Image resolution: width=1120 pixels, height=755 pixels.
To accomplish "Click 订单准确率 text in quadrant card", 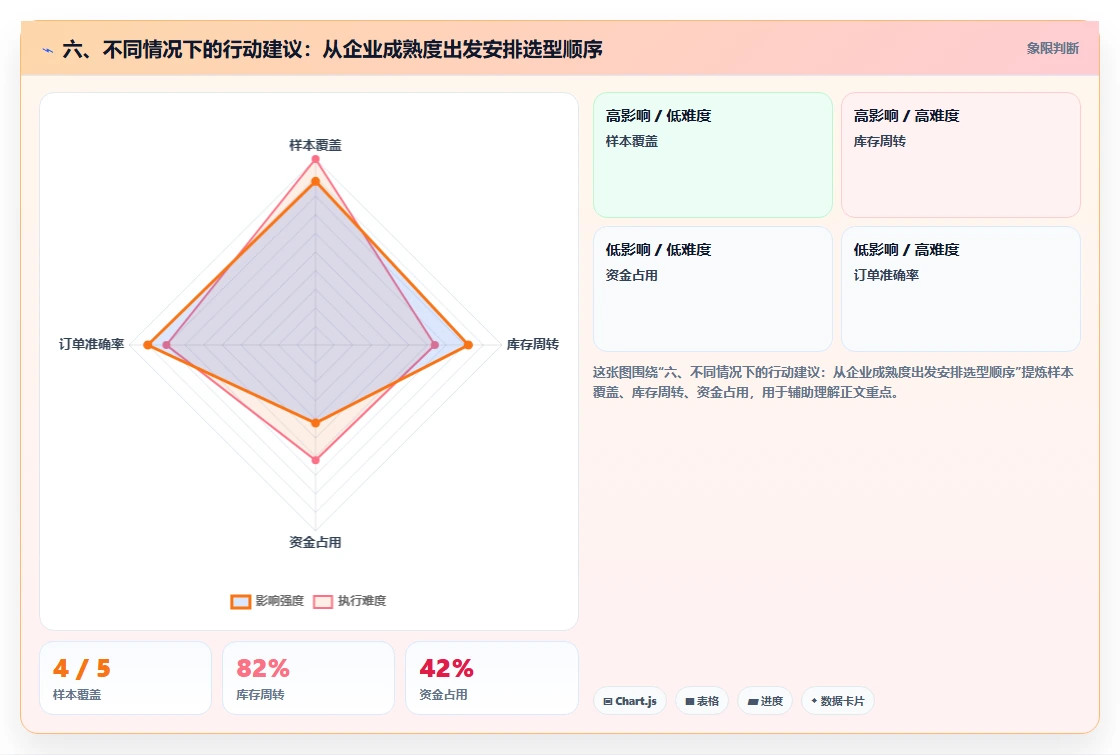I will click(x=886, y=275).
